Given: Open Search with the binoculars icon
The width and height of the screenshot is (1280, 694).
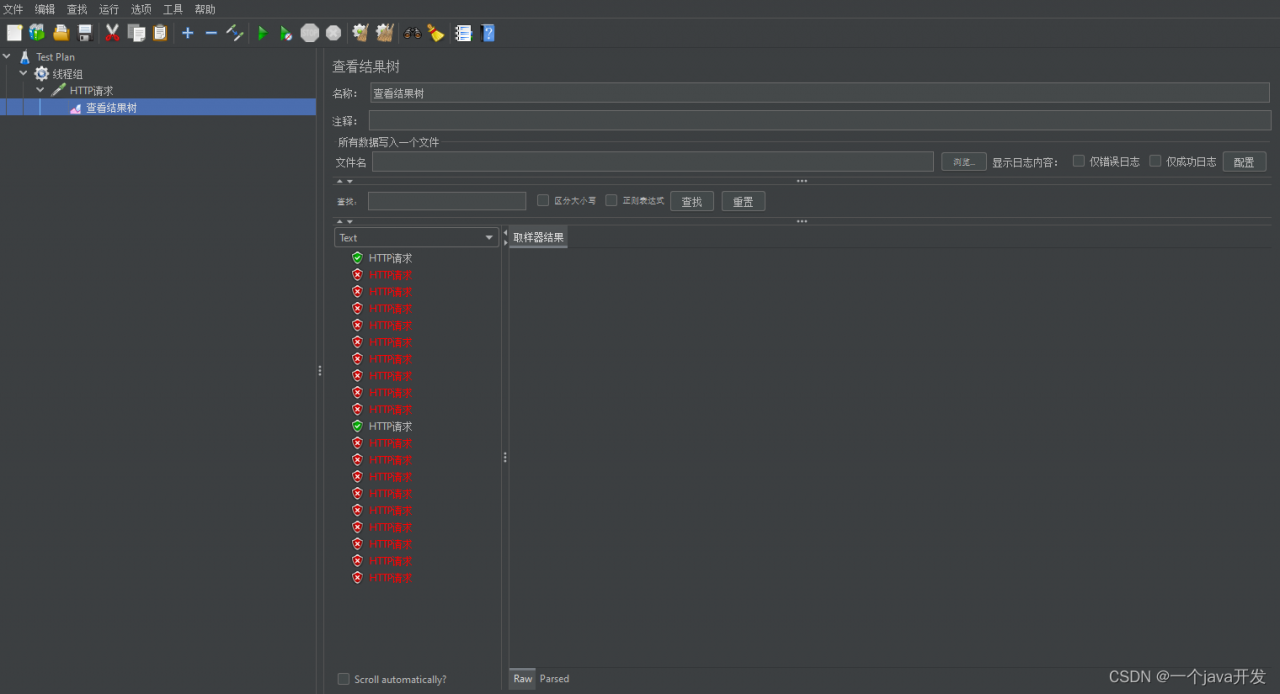Looking at the screenshot, I should (412, 33).
